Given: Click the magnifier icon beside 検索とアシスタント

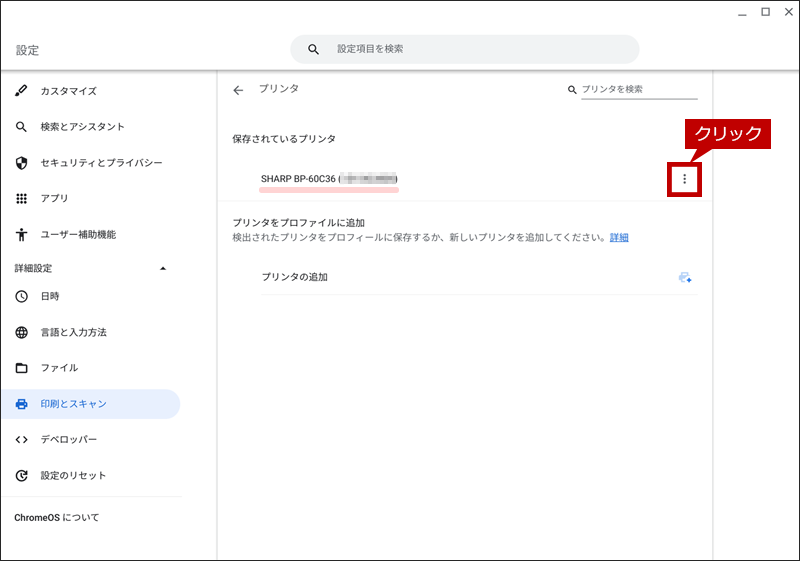Looking at the screenshot, I should [x=21, y=127].
